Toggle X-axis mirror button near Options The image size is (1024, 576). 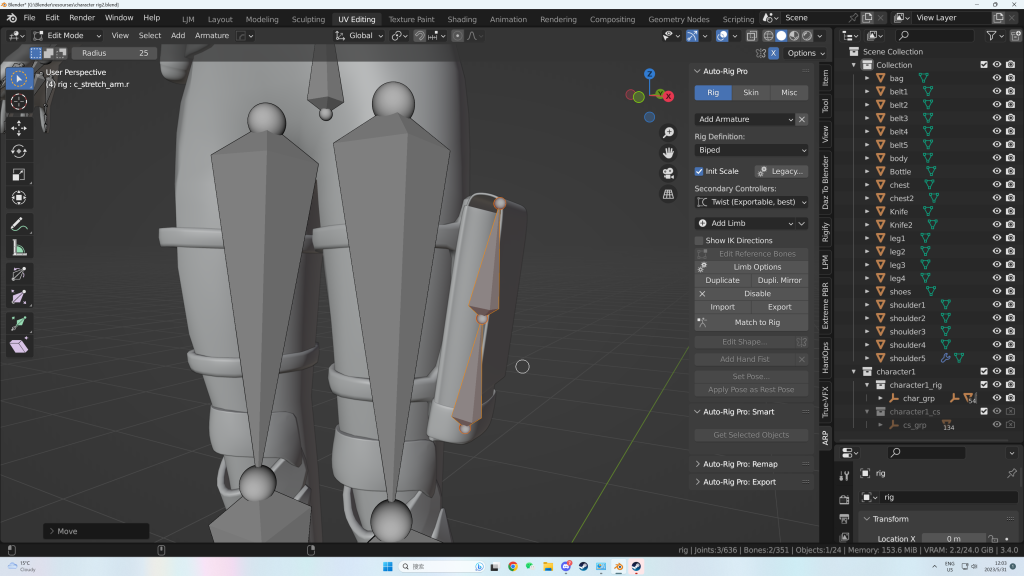pyautogui.click(x=773, y=53)
